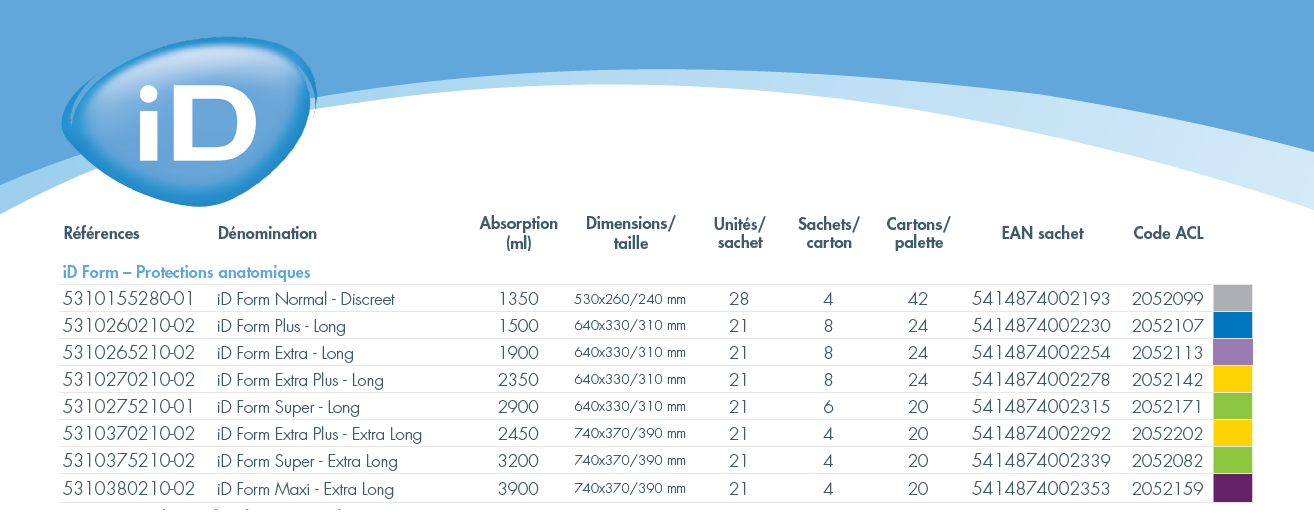Click product name iD Form Super - Extra Long

click(307, 461)
